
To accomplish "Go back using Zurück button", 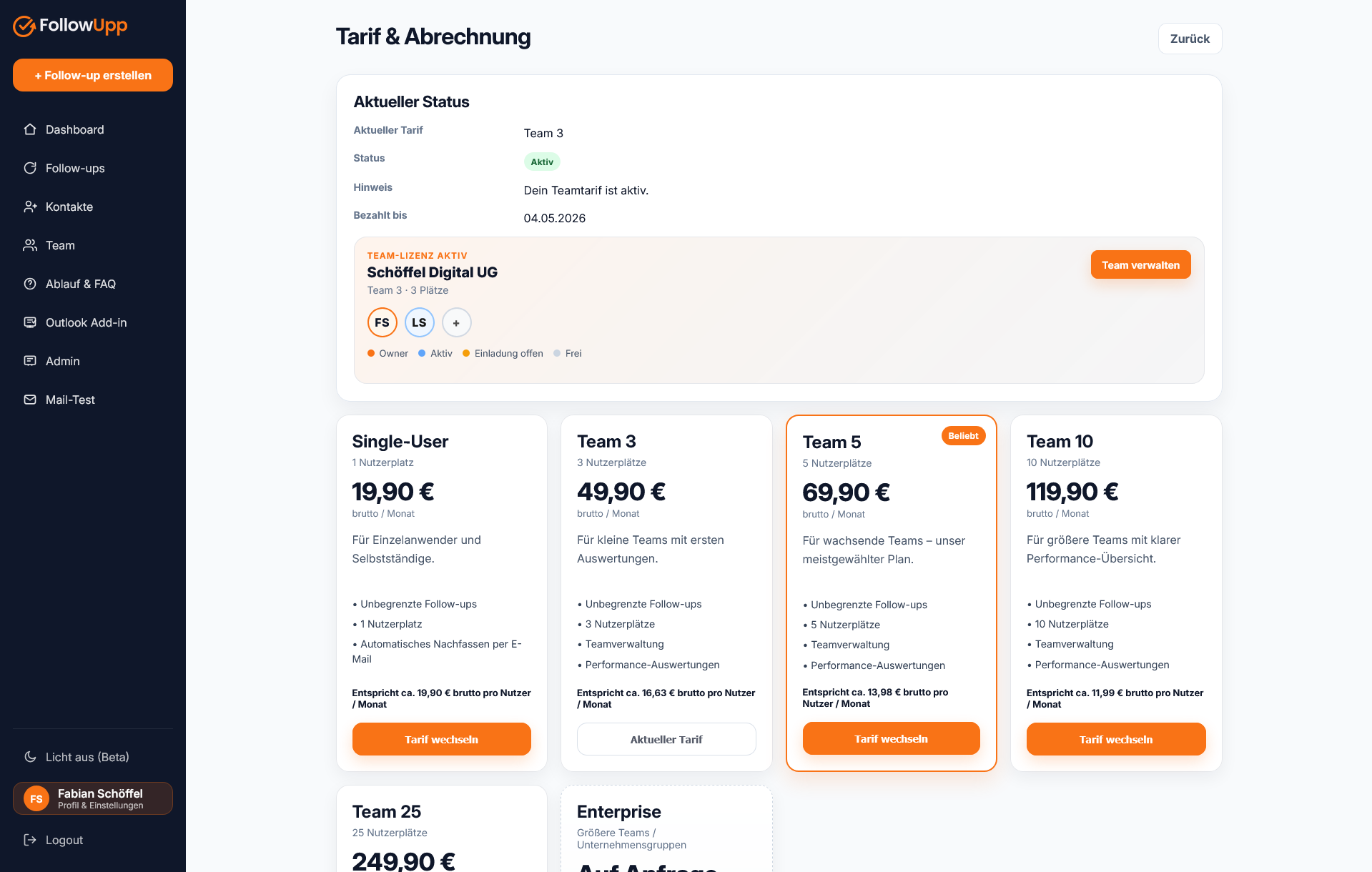I will click(1190, 39).
